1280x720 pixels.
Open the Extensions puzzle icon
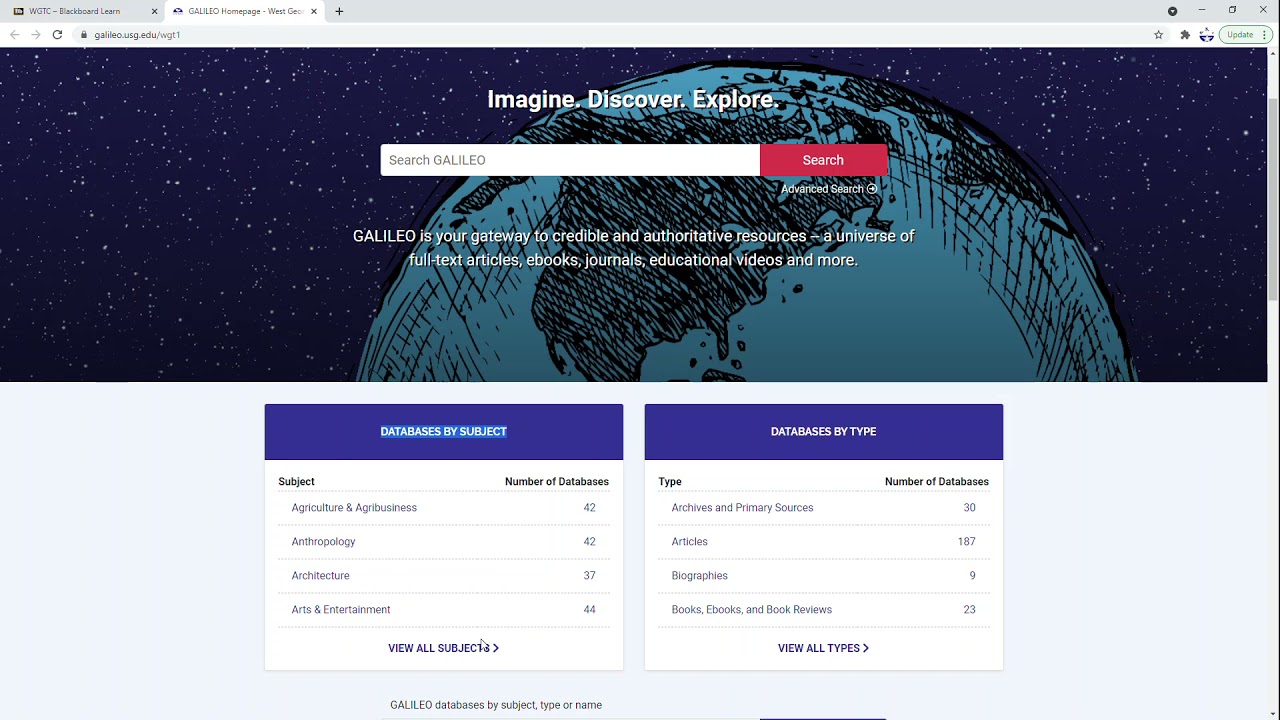click(1185, 34)
